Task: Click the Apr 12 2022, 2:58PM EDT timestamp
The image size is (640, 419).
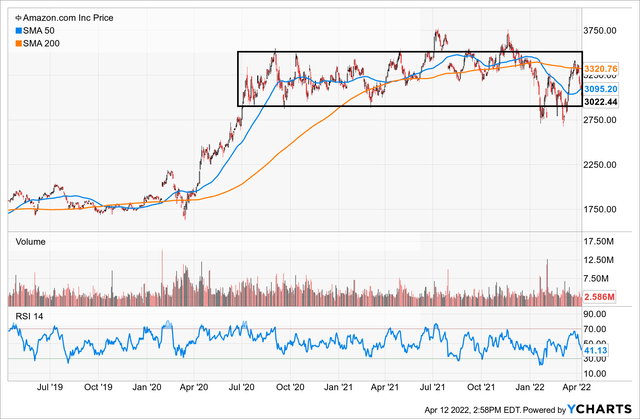Action: click(x=473, y=410)
